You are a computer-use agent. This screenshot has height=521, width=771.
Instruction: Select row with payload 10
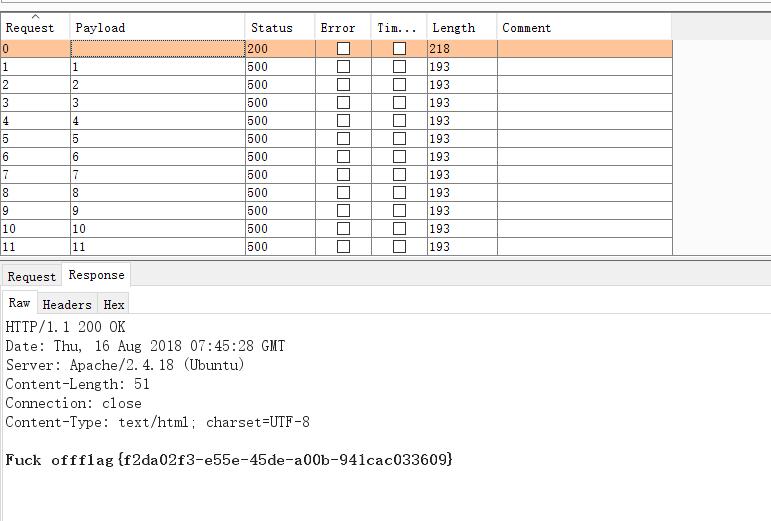(150, 229)
